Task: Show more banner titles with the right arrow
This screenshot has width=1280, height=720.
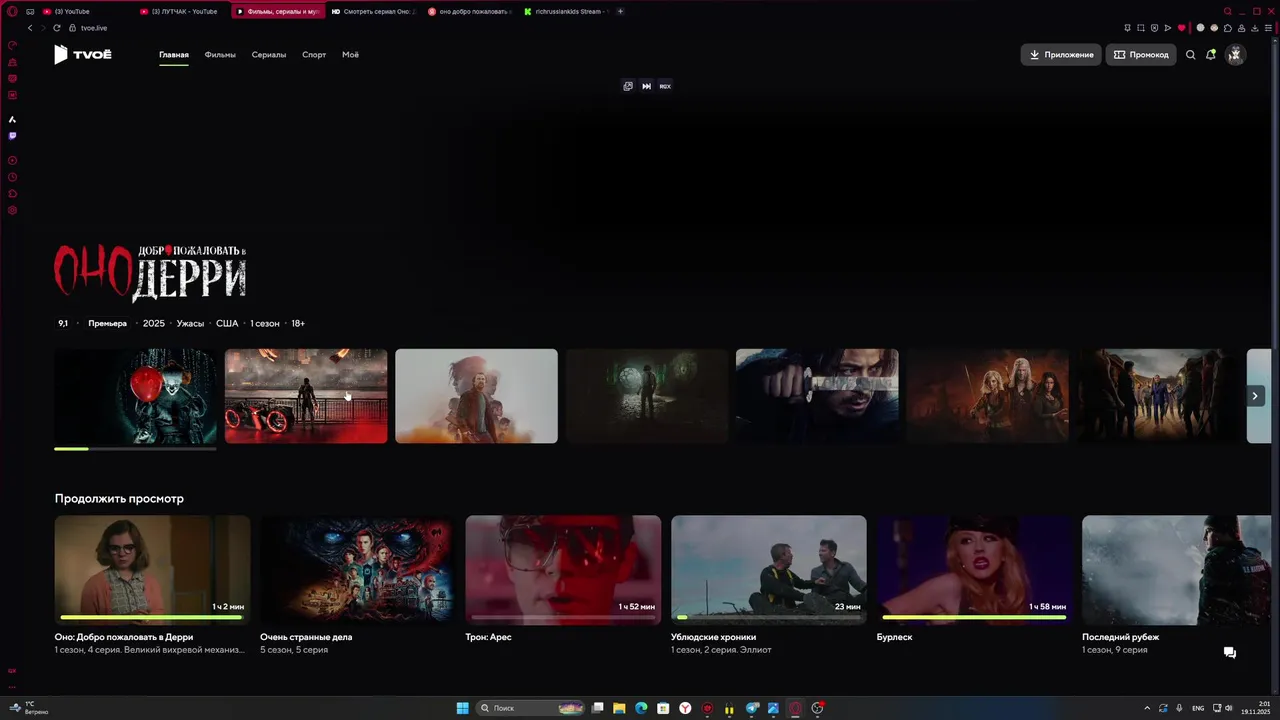Action: coord(1255,396)
